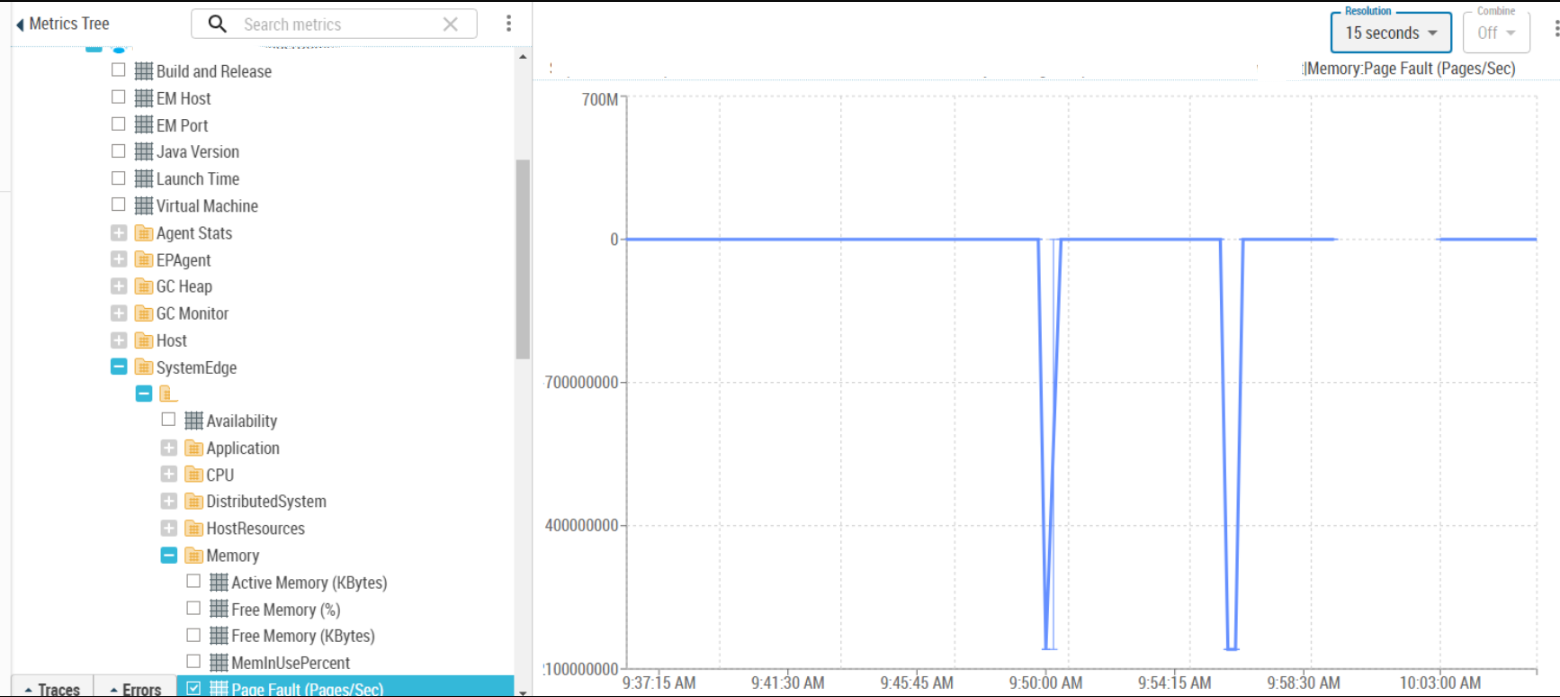This screenshot has height=697, width=1560.
Task: Click the scroll up arrow of tree
Action: (522, 56)
